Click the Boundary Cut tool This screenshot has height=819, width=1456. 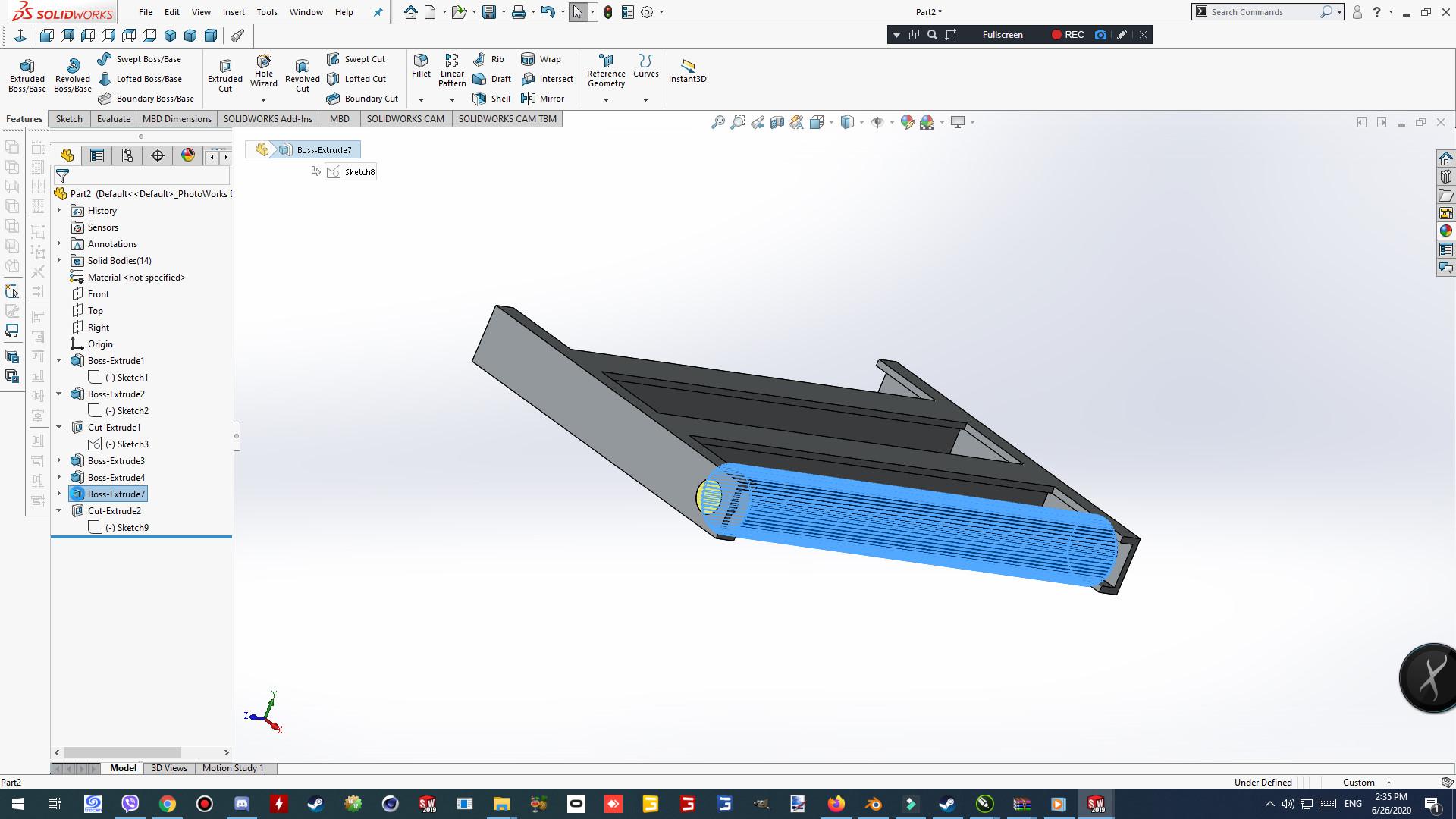[x=362, y=99]
